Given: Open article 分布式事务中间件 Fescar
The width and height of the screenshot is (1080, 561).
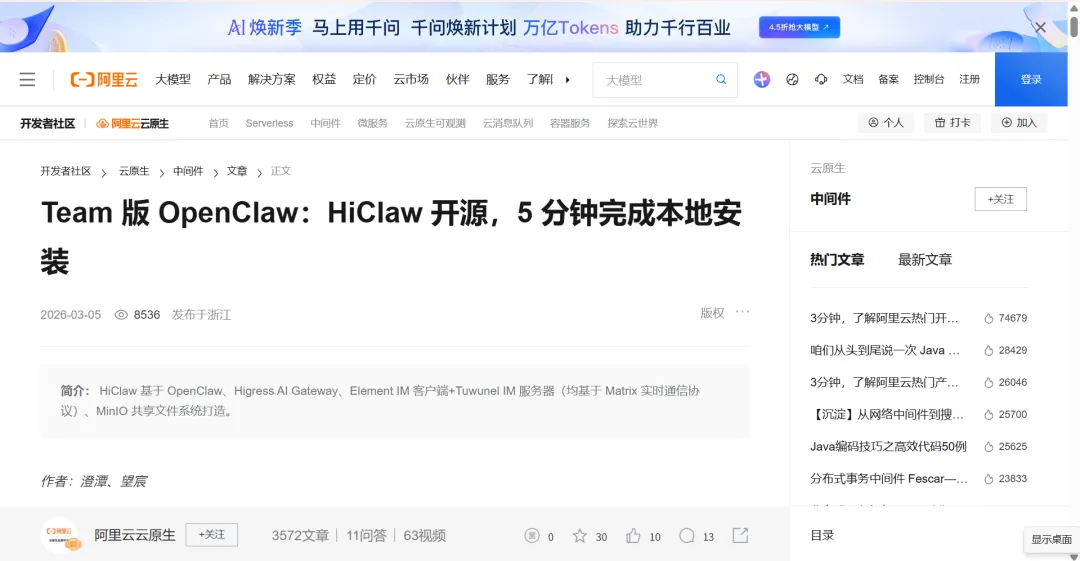Looking at the screenshot, I should 889,478.
